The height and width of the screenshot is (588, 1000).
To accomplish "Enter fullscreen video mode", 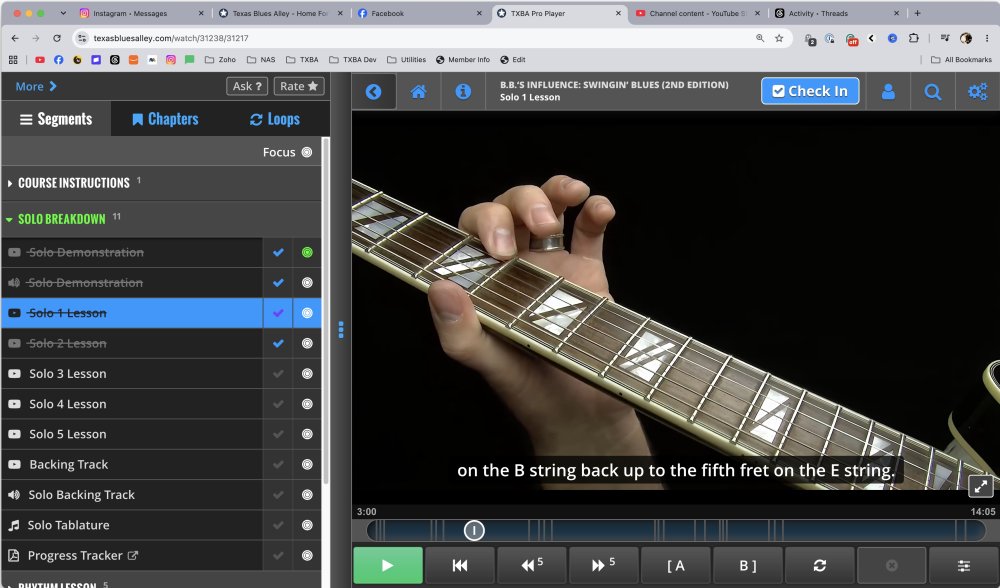I will pyautogui.click(x=981, y=487).
